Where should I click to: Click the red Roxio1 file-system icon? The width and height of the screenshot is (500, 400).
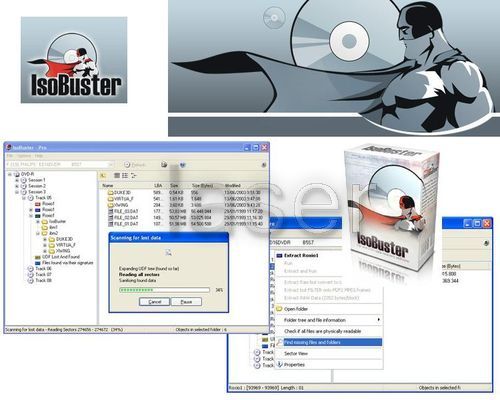(x=38, y=204)
